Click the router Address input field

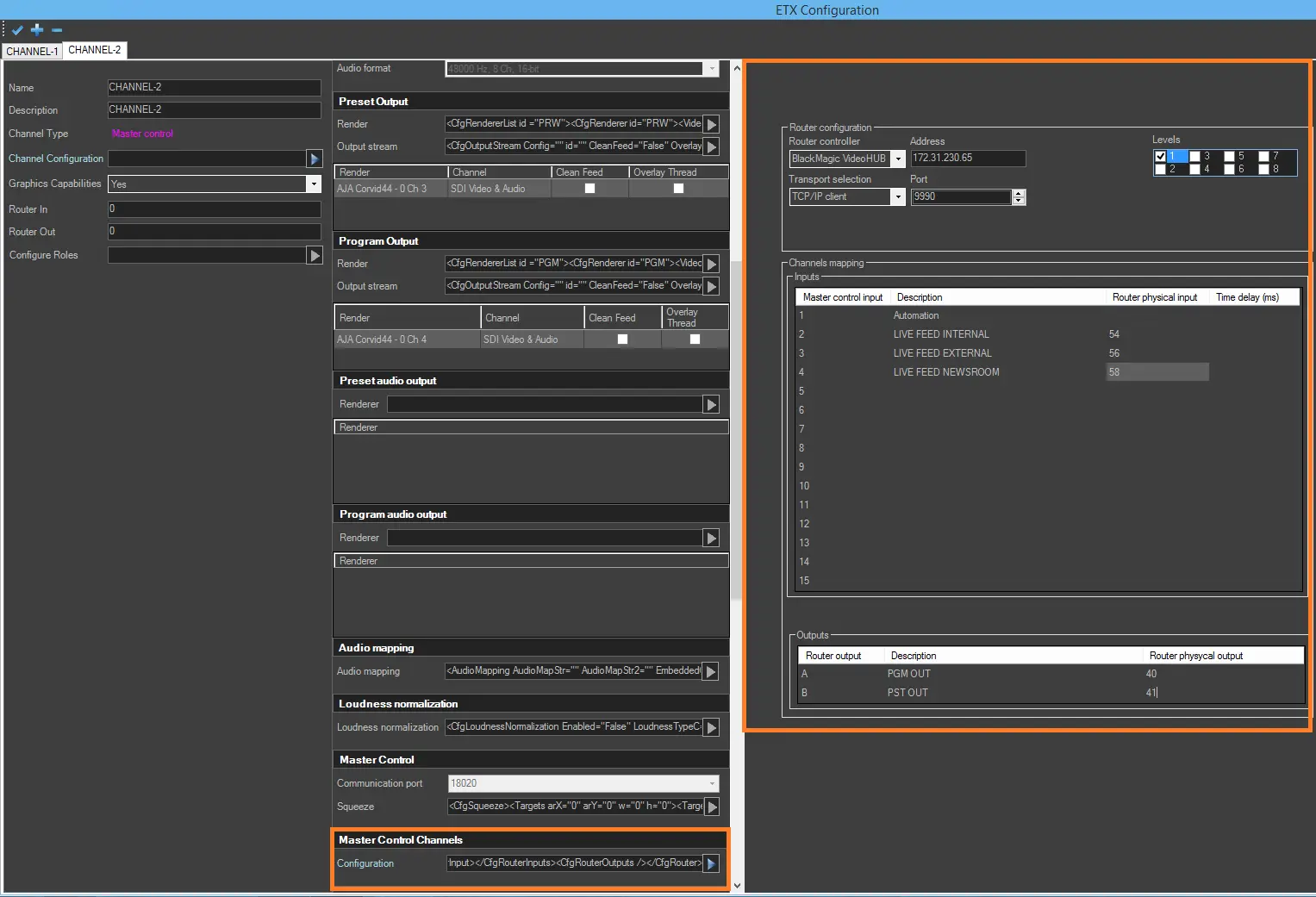[x=967, y=159]
